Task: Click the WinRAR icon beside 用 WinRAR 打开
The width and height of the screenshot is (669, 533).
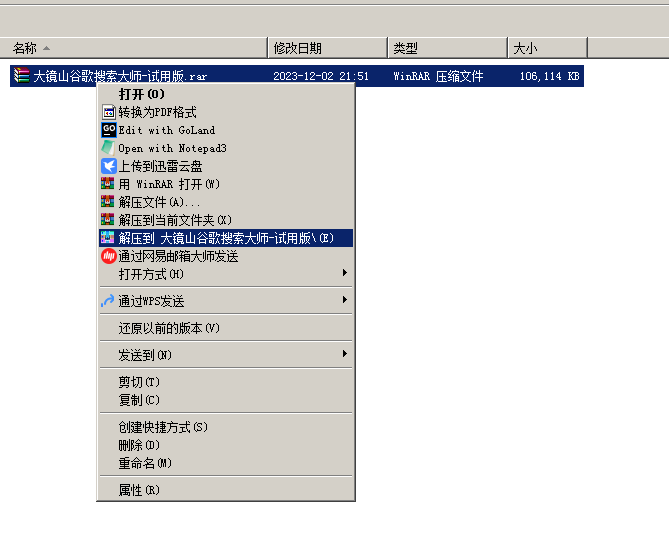Action: tap(109, 184)
